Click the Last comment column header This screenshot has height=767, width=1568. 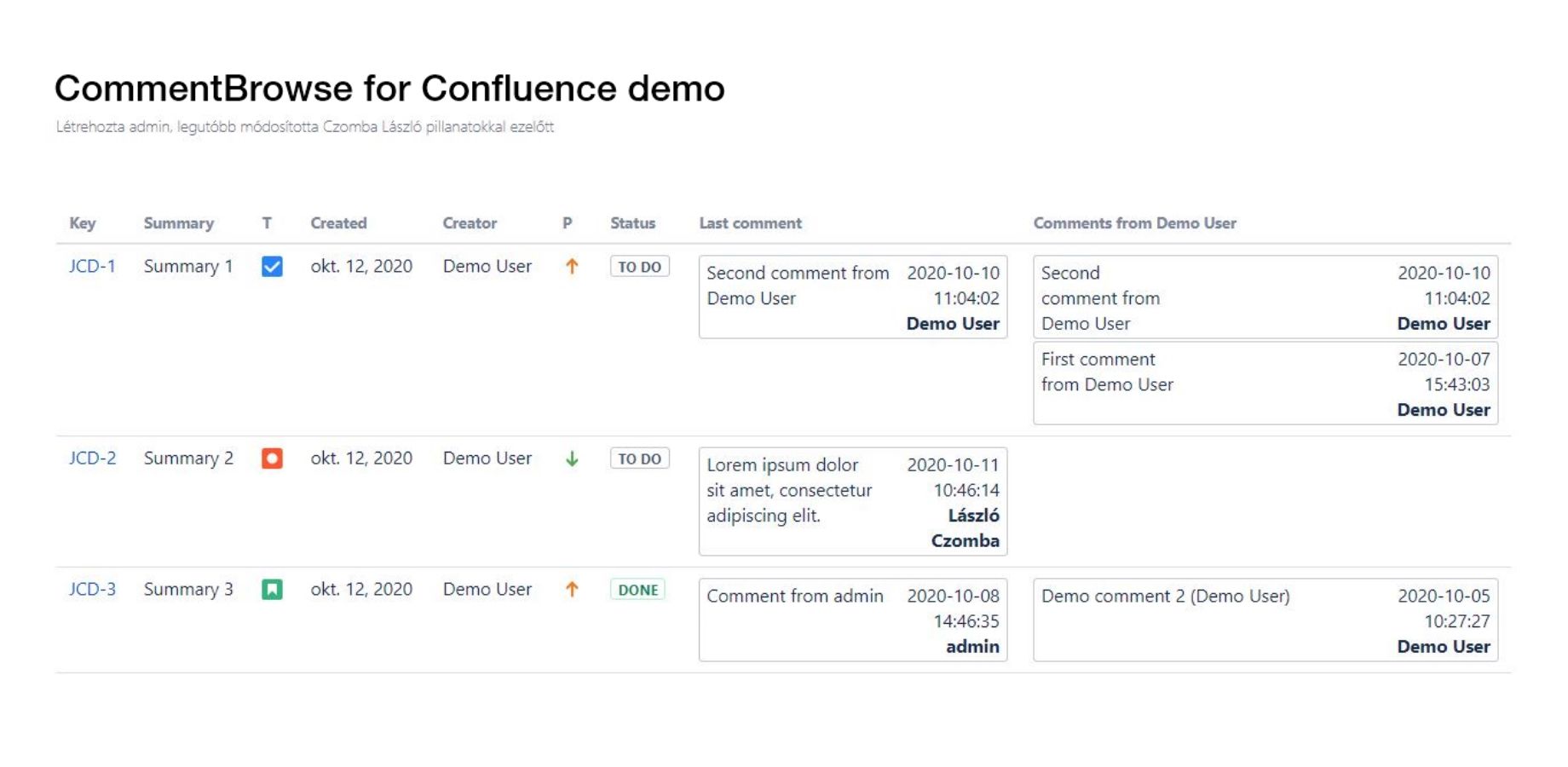[751, 223]
